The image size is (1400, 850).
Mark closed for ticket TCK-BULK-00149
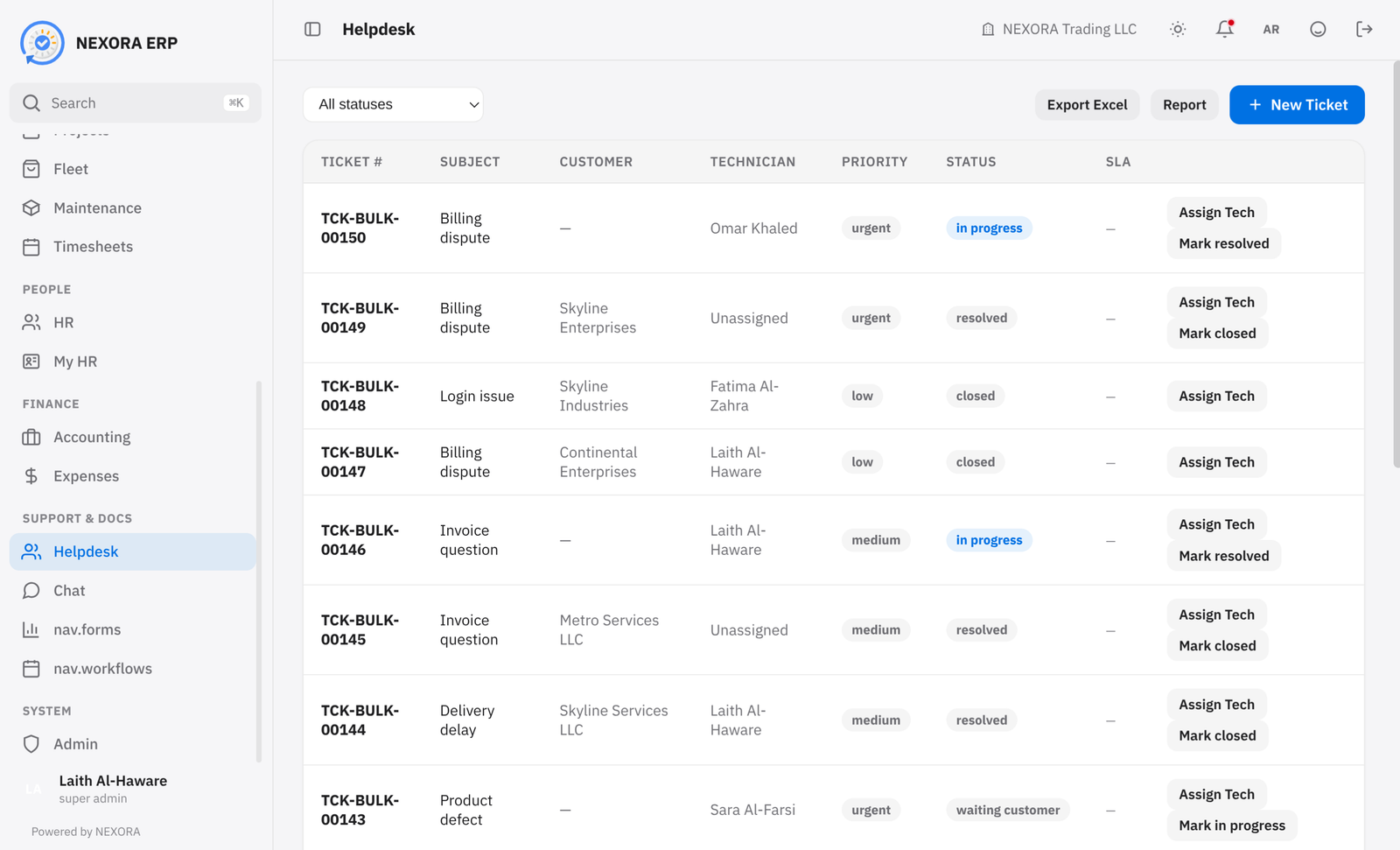1217,334
